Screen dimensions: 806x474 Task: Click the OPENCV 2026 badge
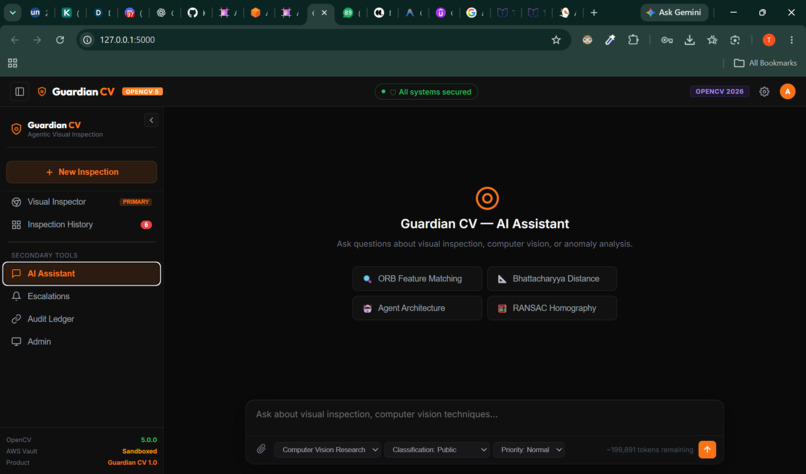pyautogui.click(x=719, y=92)
